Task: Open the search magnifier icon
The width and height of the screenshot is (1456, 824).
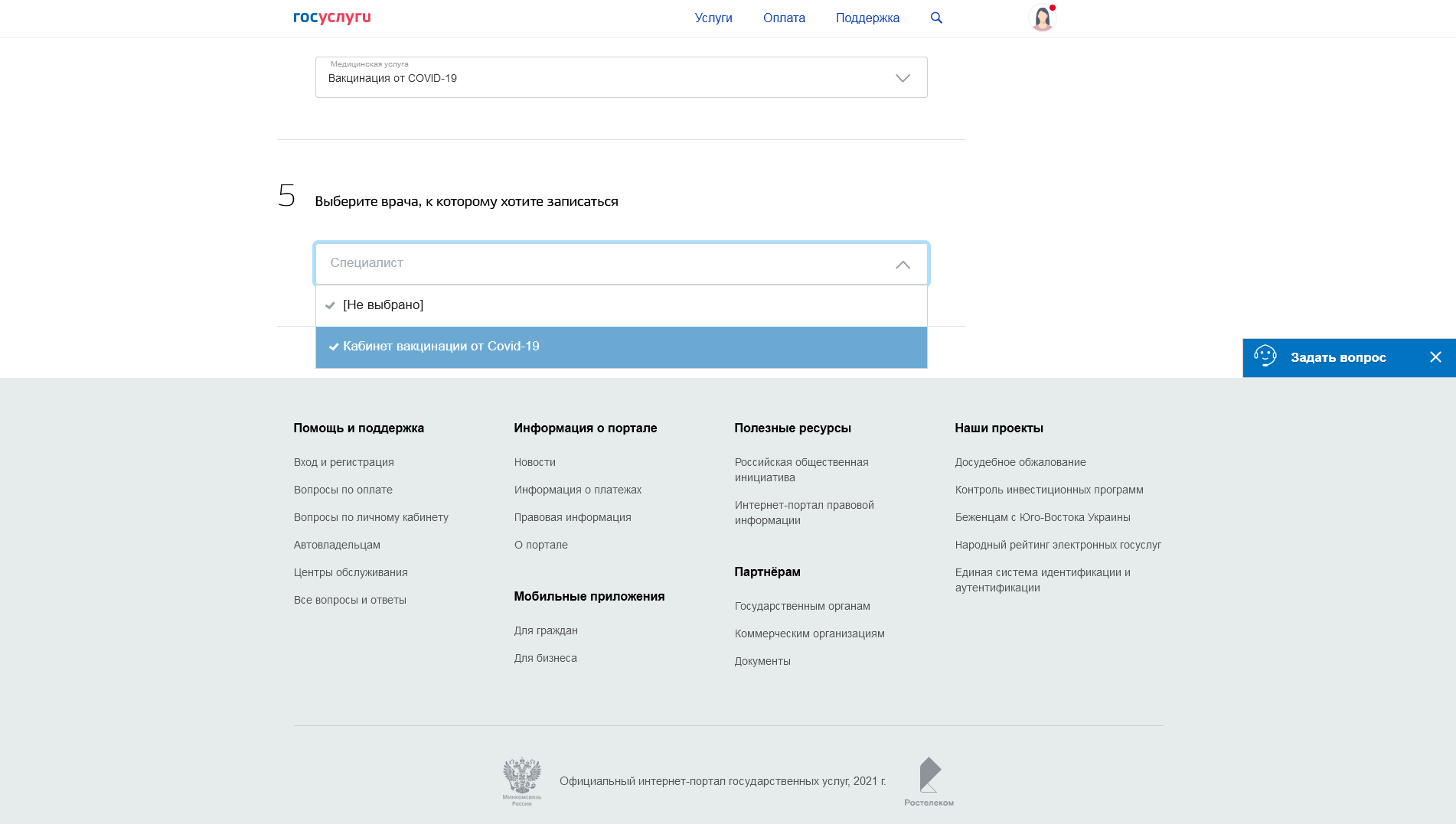Action: [936, 18]
